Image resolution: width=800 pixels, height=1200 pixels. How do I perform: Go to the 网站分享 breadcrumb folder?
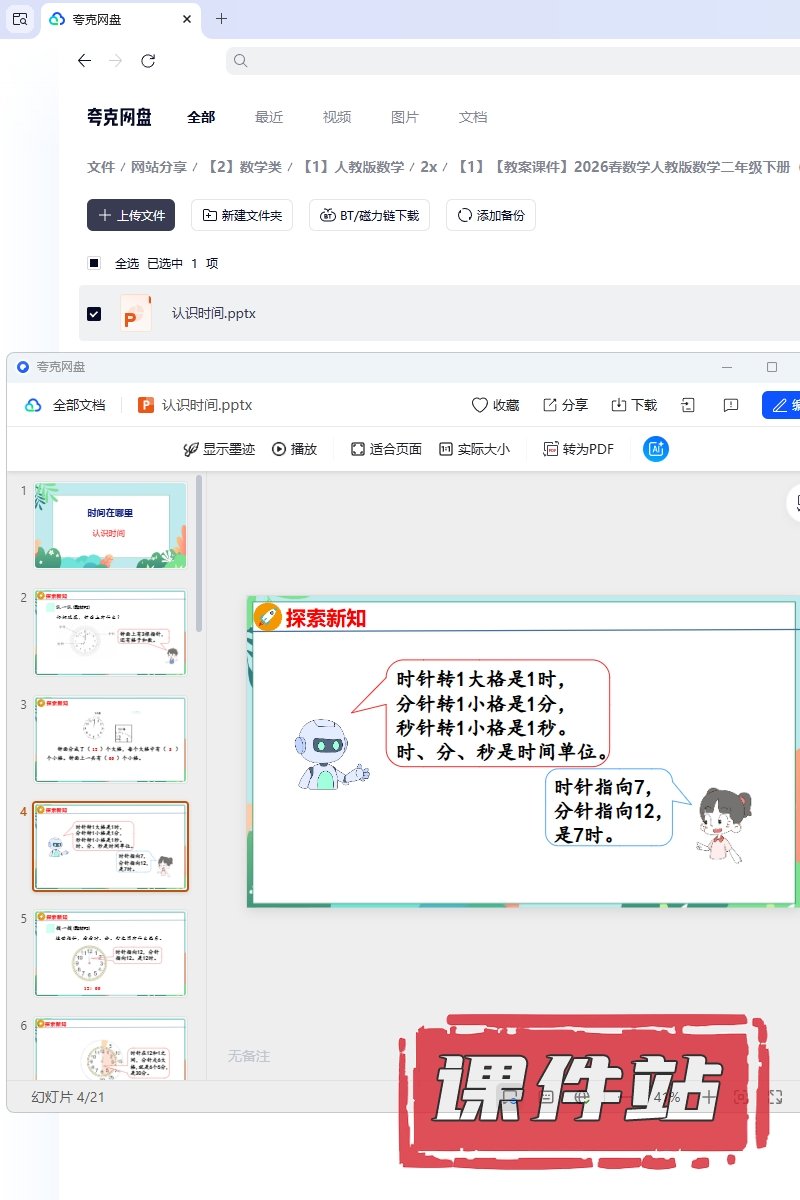(160, 167)
